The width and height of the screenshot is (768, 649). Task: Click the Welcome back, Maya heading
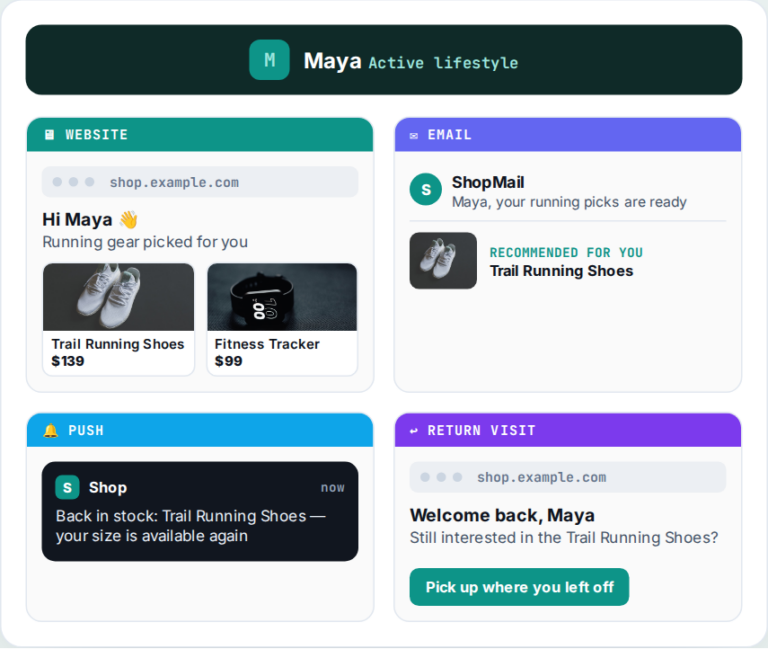[x=502, y=515]
